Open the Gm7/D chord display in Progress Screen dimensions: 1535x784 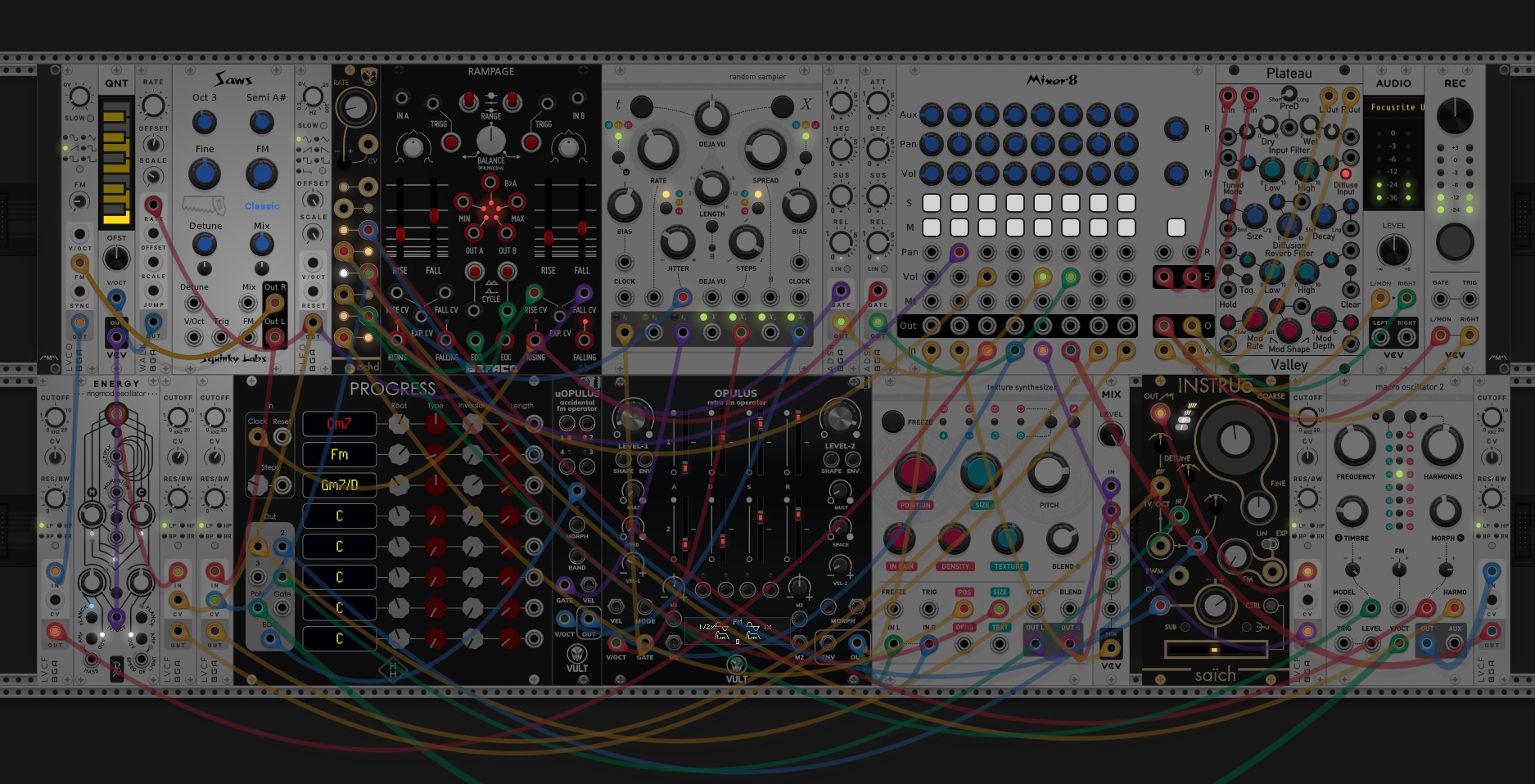339,485
